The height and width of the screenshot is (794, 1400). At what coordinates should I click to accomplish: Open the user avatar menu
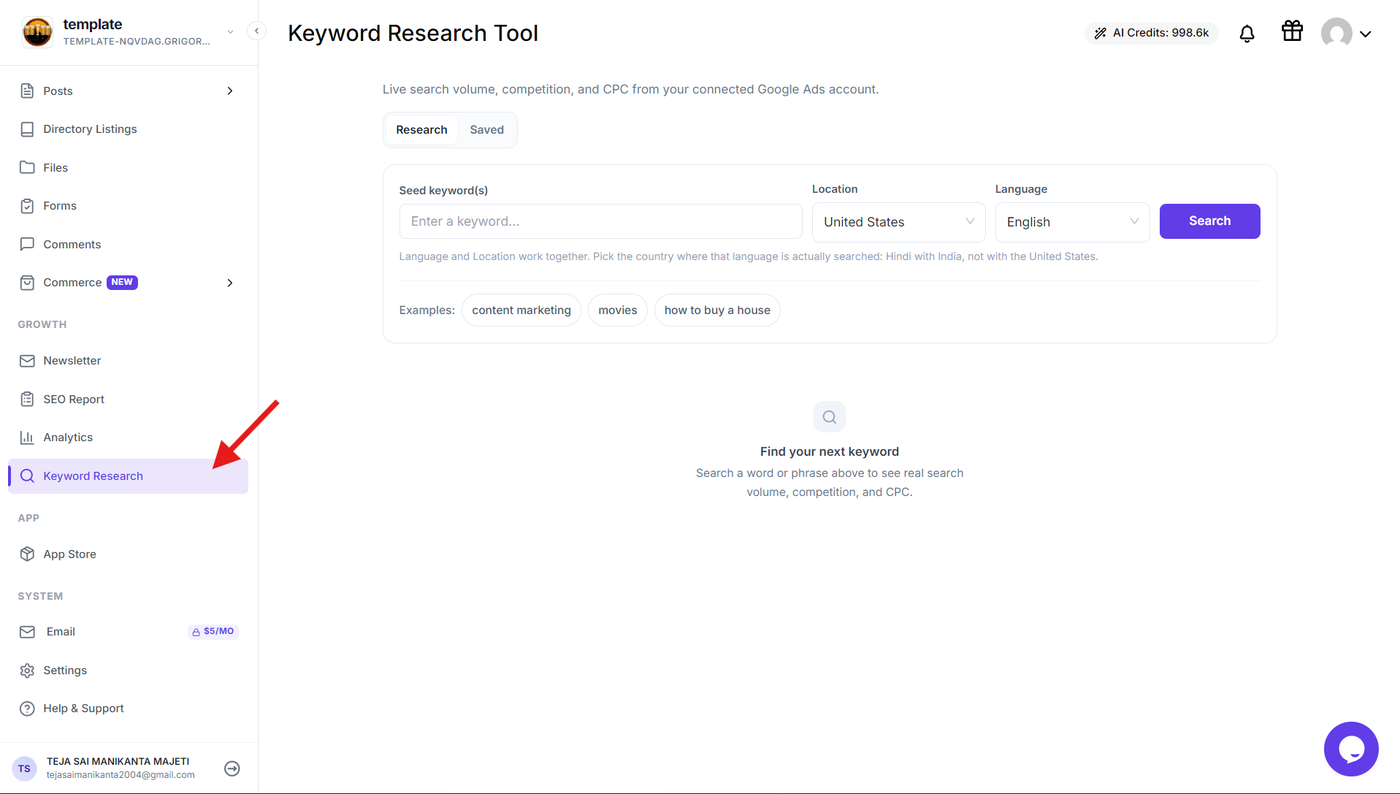(1346, 33)
